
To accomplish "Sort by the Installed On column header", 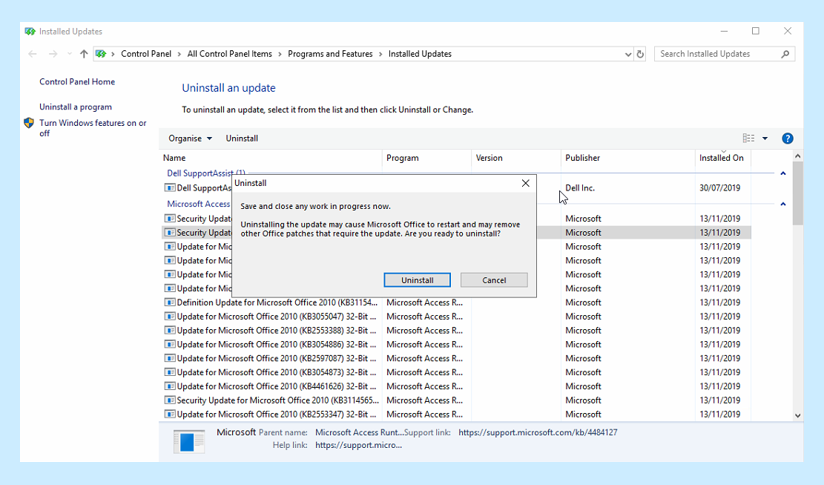I will click(x=723, y=158).
